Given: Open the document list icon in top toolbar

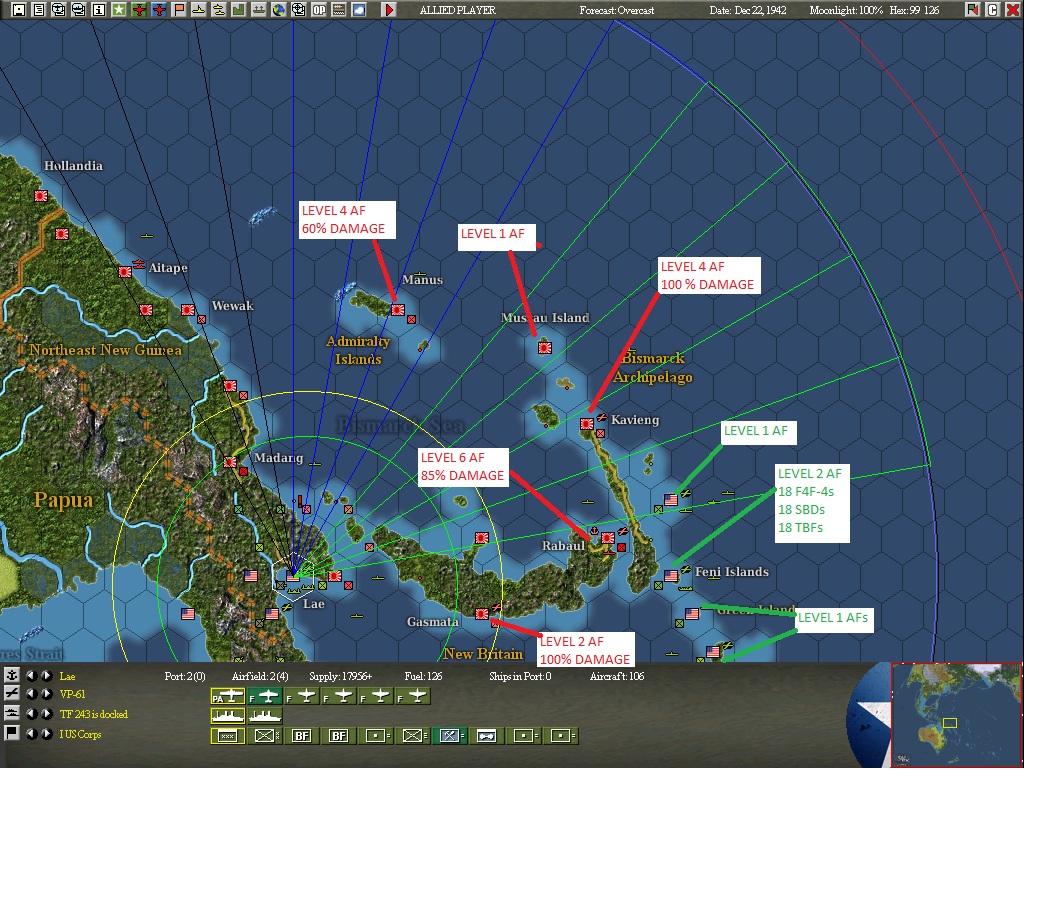Looking at the screenshot, I should pos(39,9).
